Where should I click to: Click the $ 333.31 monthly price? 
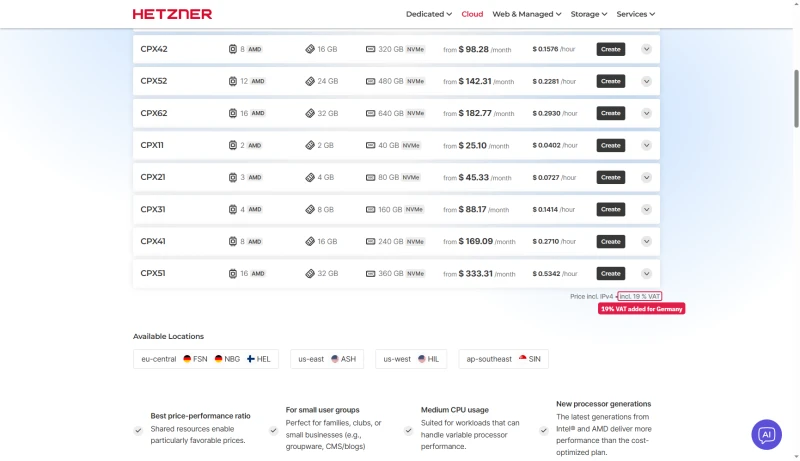pos(476,274)
